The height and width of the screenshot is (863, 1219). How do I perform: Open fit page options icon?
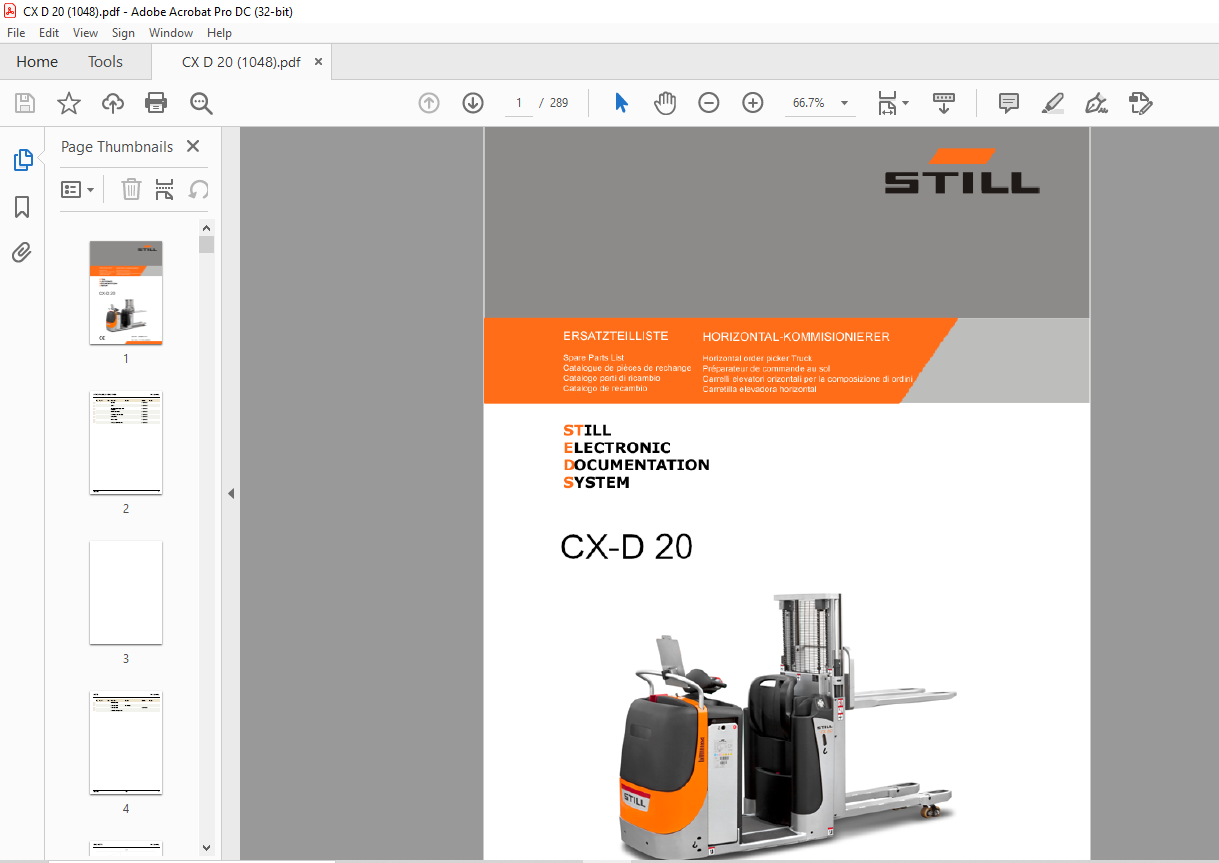tap(893, 103)
